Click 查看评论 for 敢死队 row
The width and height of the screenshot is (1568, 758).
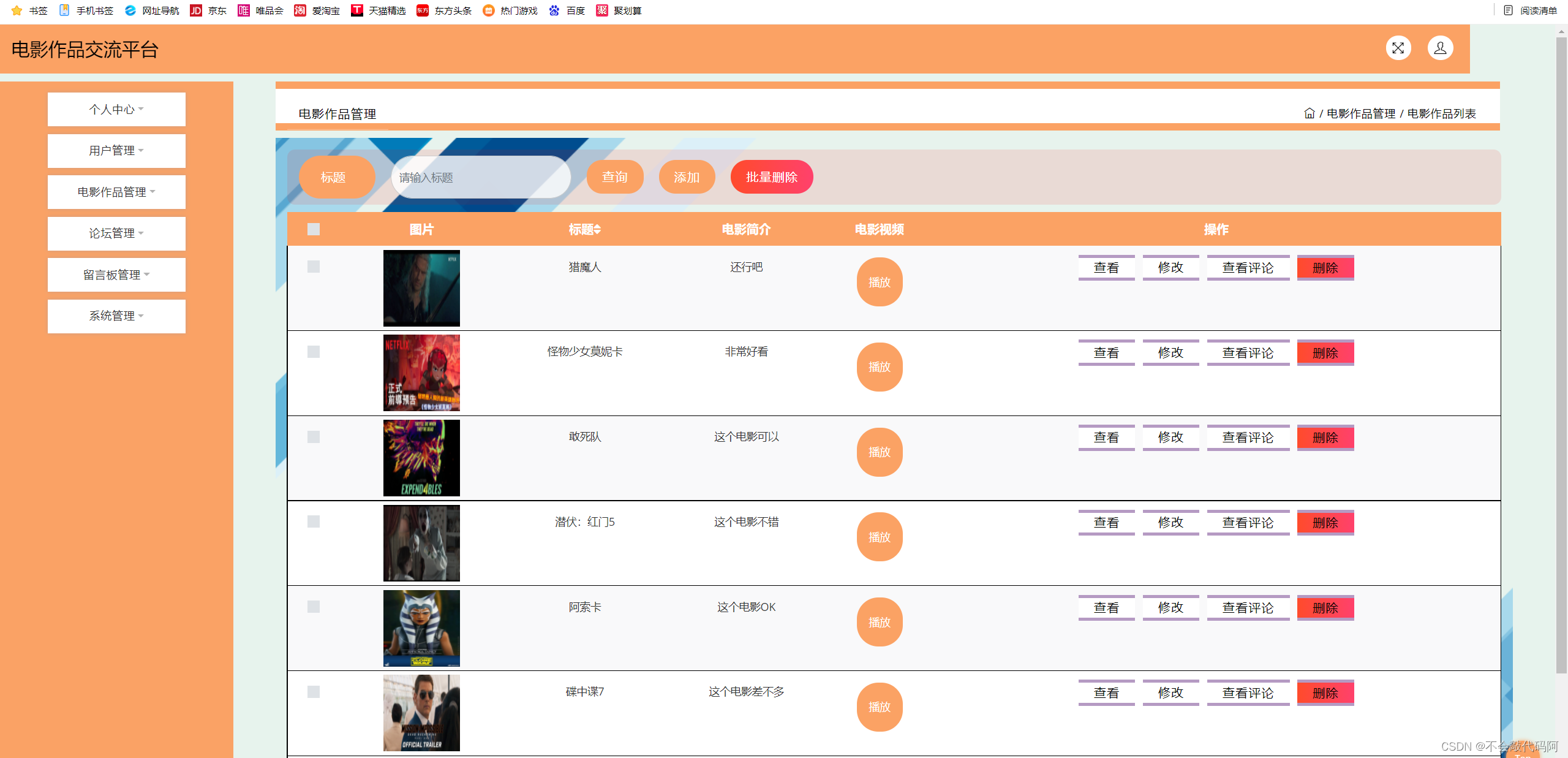(1248, 438)
